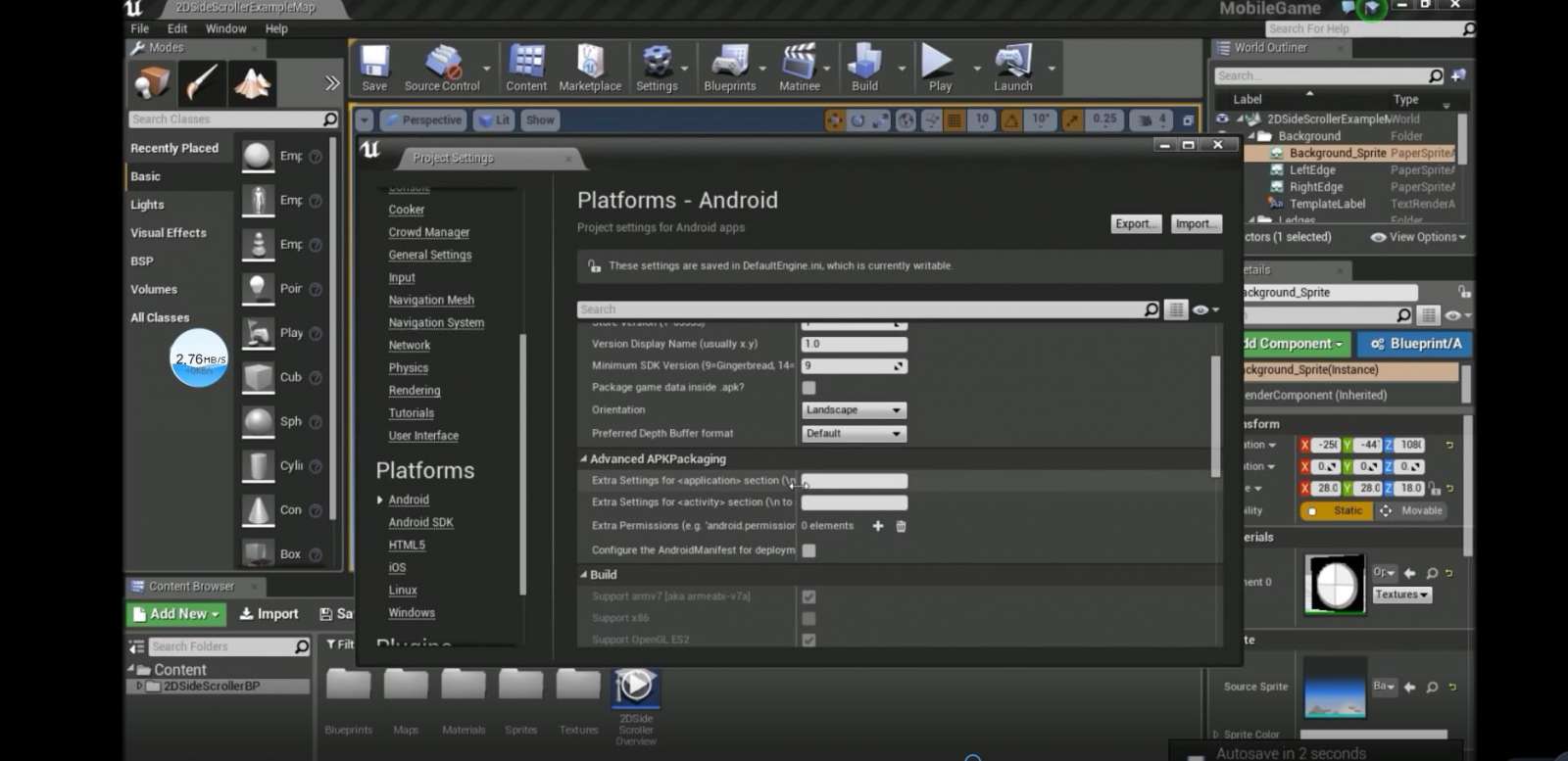
Task: Click the Build toolbar icon
Action: [x=864, y=67]
